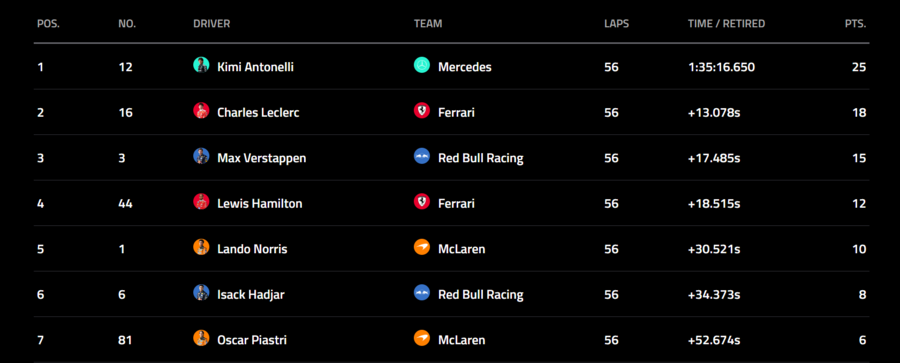Click Red Bull Racing logo in Verstappen's row
Image resolution: width=900 pixels, height=363 pixels.
tap(422, 156)
